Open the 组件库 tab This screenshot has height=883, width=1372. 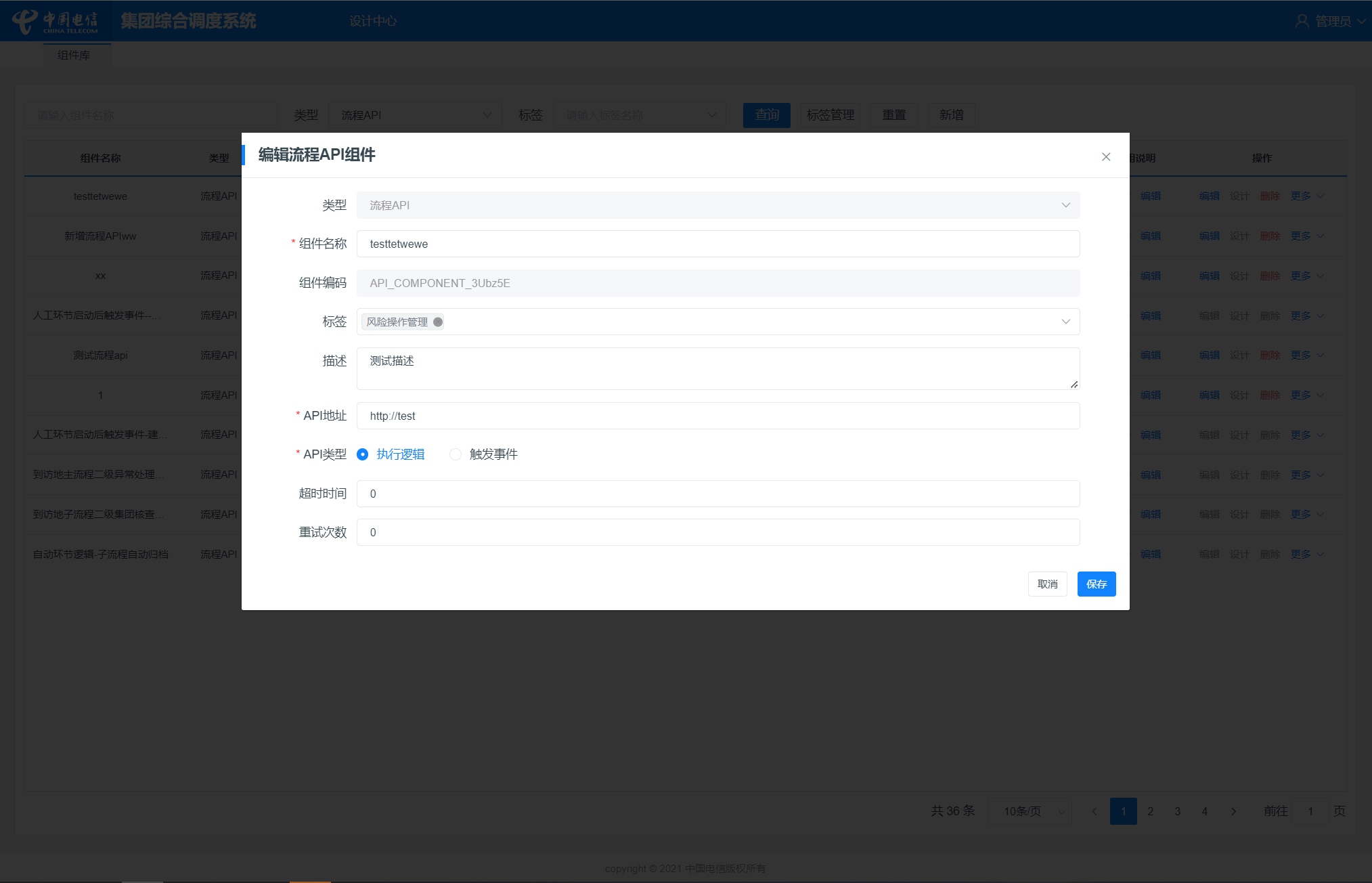click(x=74, y=56)
